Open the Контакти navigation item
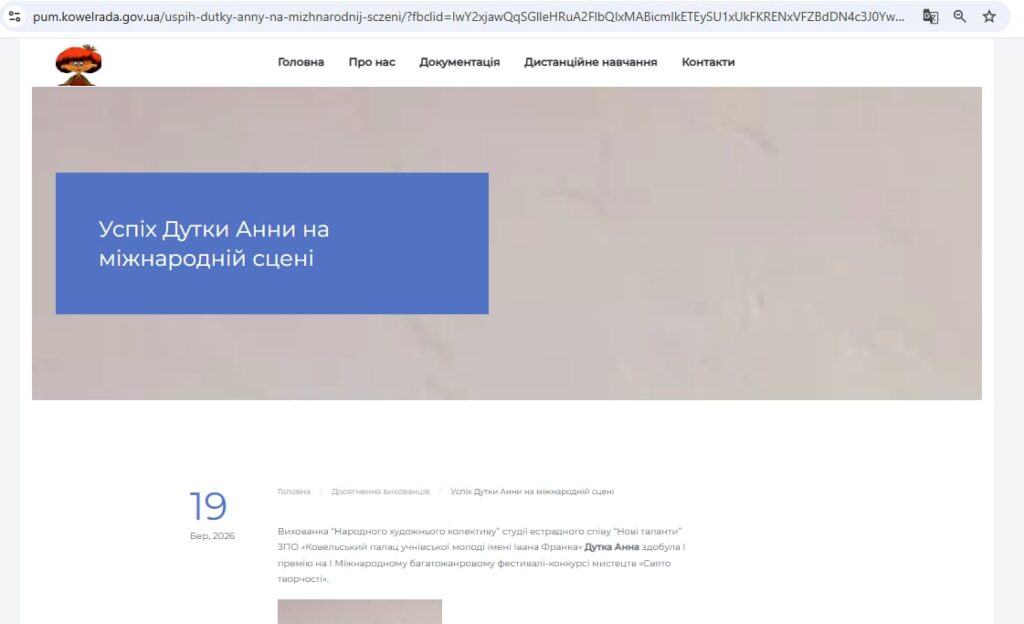The width and height of the screenshot is (1024, 624). (708, 62)
